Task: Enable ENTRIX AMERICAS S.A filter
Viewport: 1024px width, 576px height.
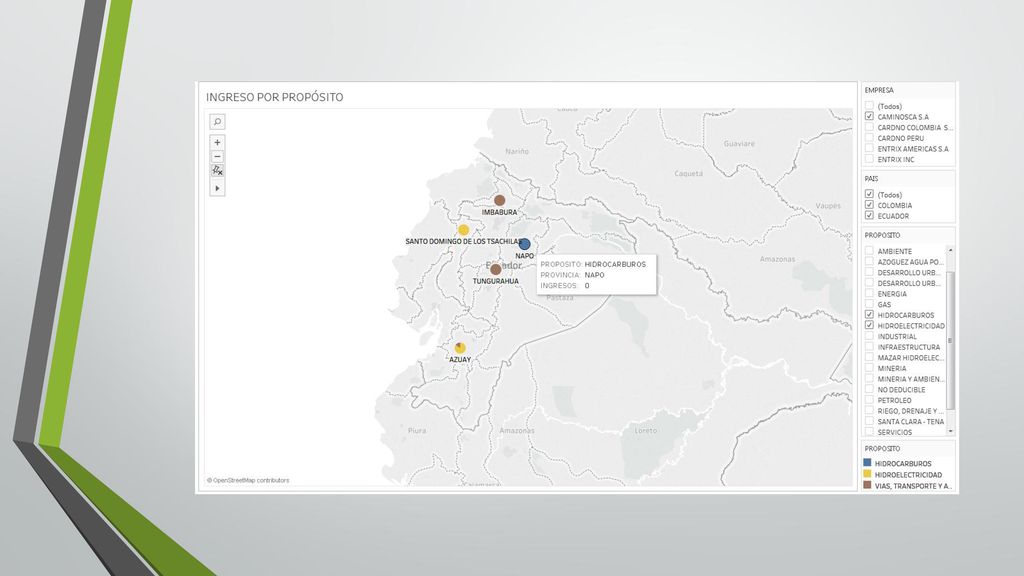Action: pos(869,148)
